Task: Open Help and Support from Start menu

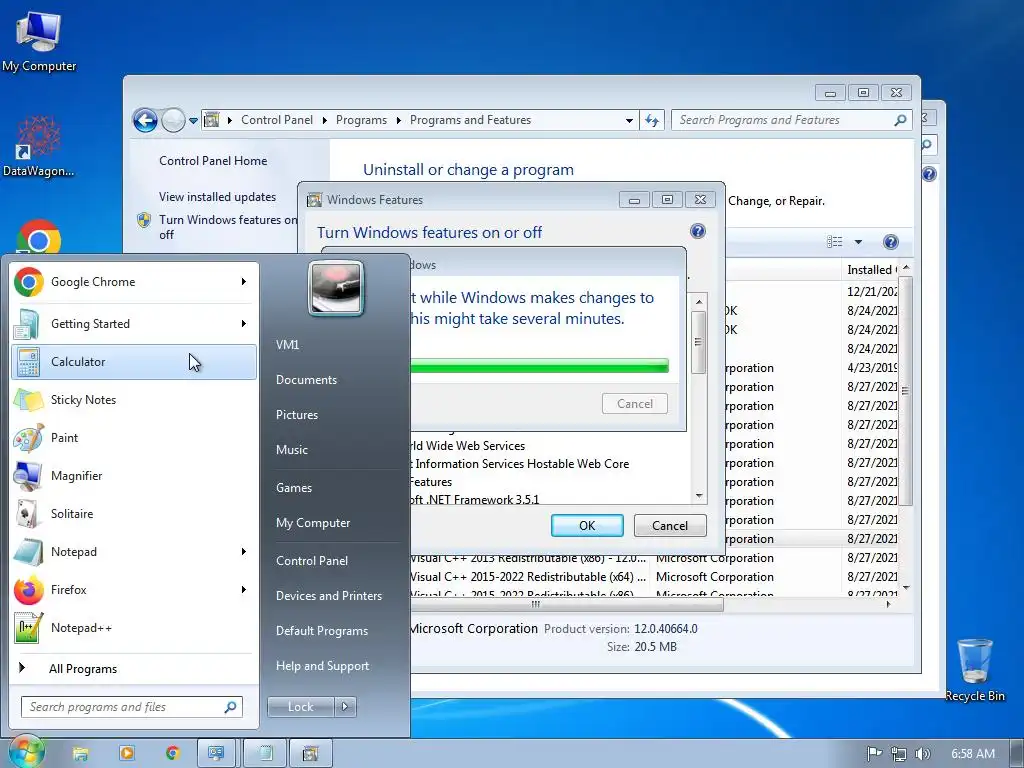Action: click(323, 666)
